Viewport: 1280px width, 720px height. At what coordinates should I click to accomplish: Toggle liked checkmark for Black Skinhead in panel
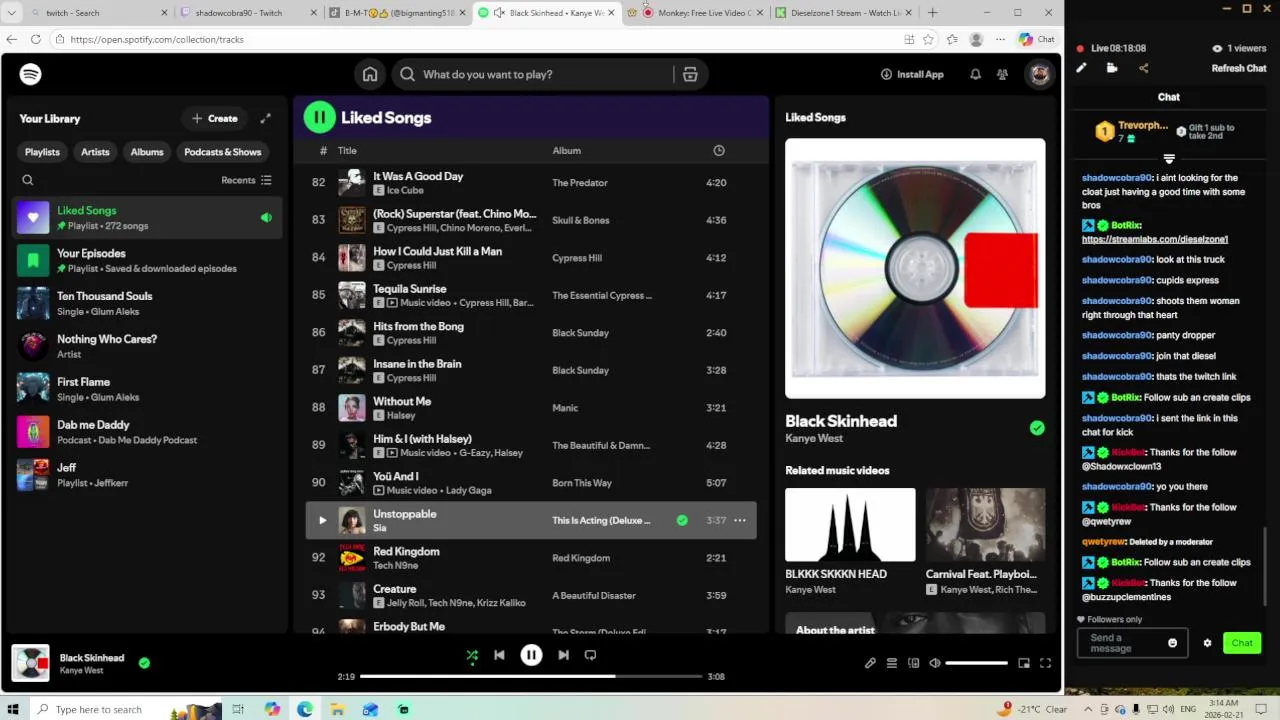pos(1037,428)
